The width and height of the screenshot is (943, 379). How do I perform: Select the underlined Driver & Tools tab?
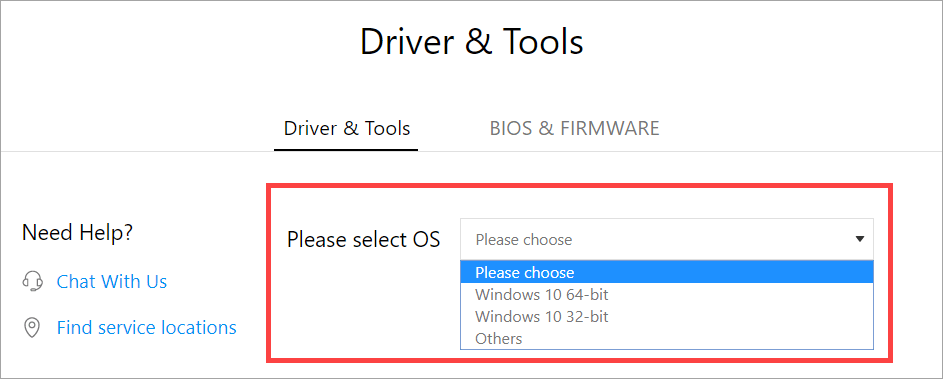tap(347, 128)
